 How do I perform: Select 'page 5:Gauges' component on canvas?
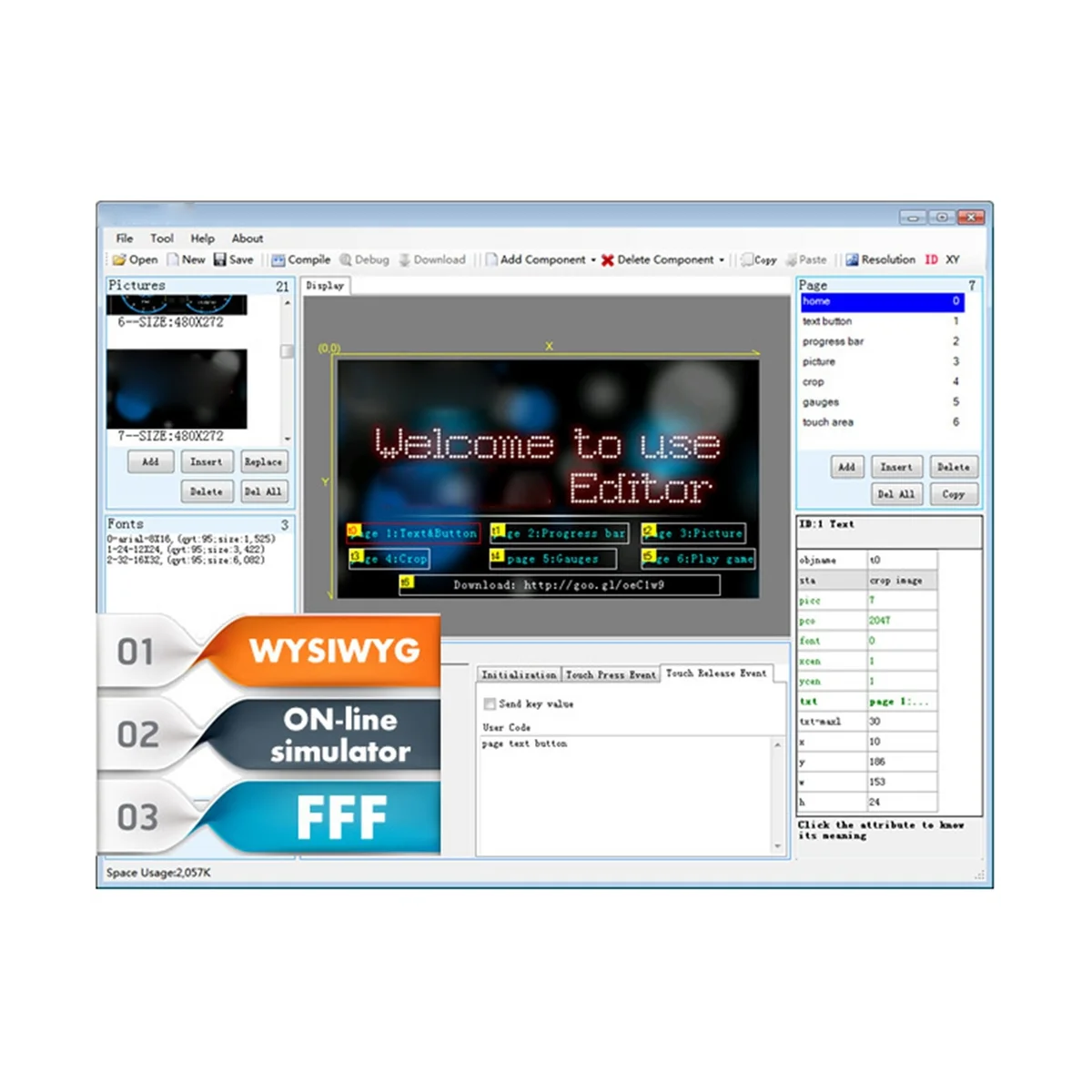[x=552, y=559]
